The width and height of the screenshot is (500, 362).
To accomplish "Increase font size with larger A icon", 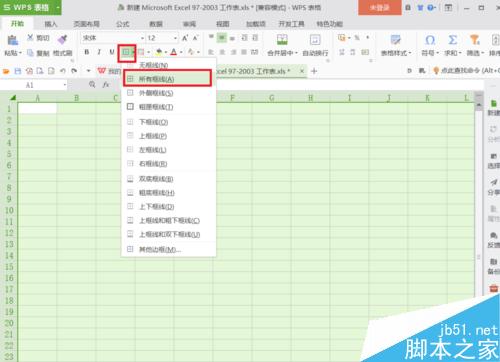I will [x=185, y=38].
